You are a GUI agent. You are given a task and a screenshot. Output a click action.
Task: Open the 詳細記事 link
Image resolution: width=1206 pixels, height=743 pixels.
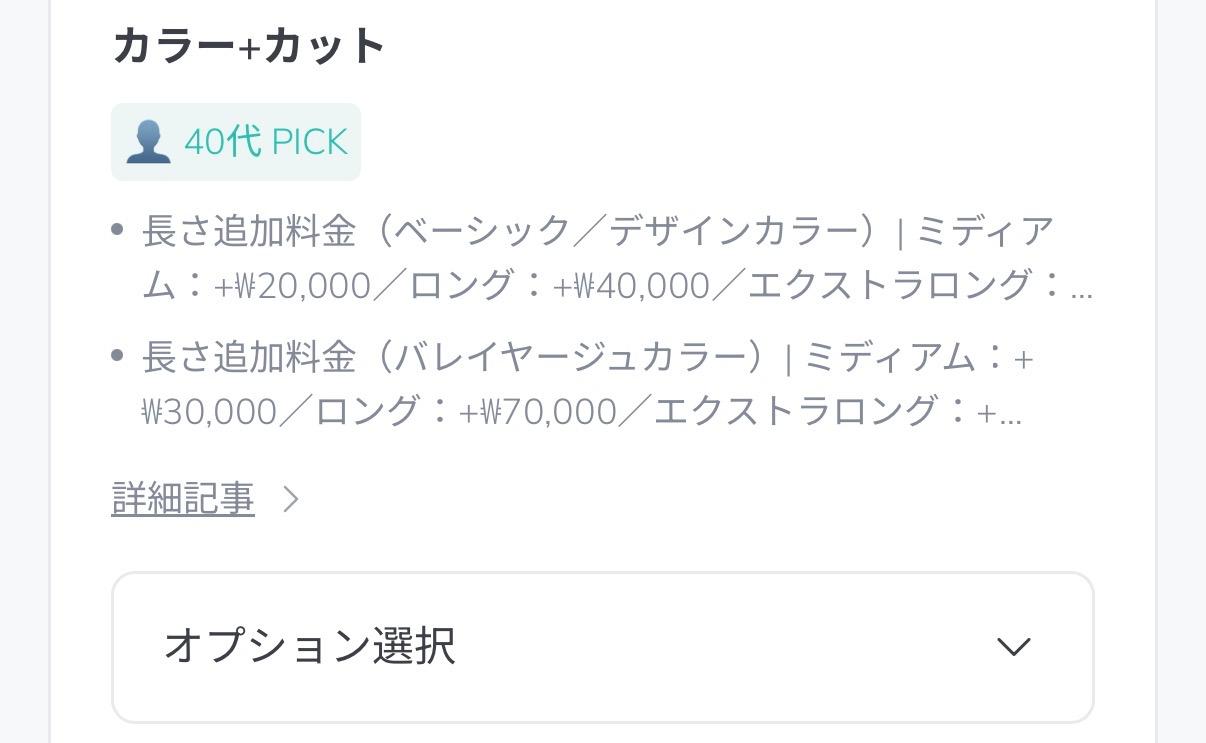point(183,499)
